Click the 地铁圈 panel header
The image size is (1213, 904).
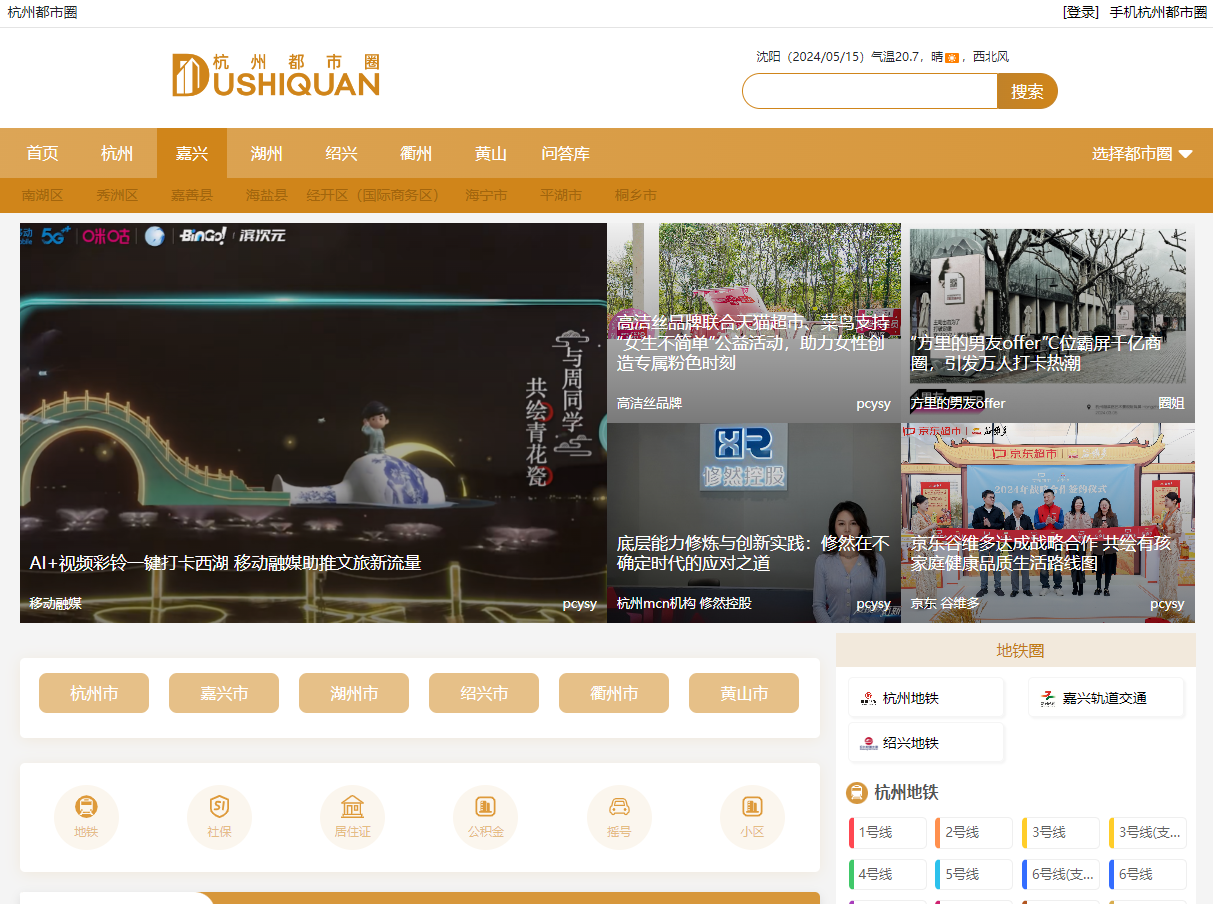click(1016, 650)
